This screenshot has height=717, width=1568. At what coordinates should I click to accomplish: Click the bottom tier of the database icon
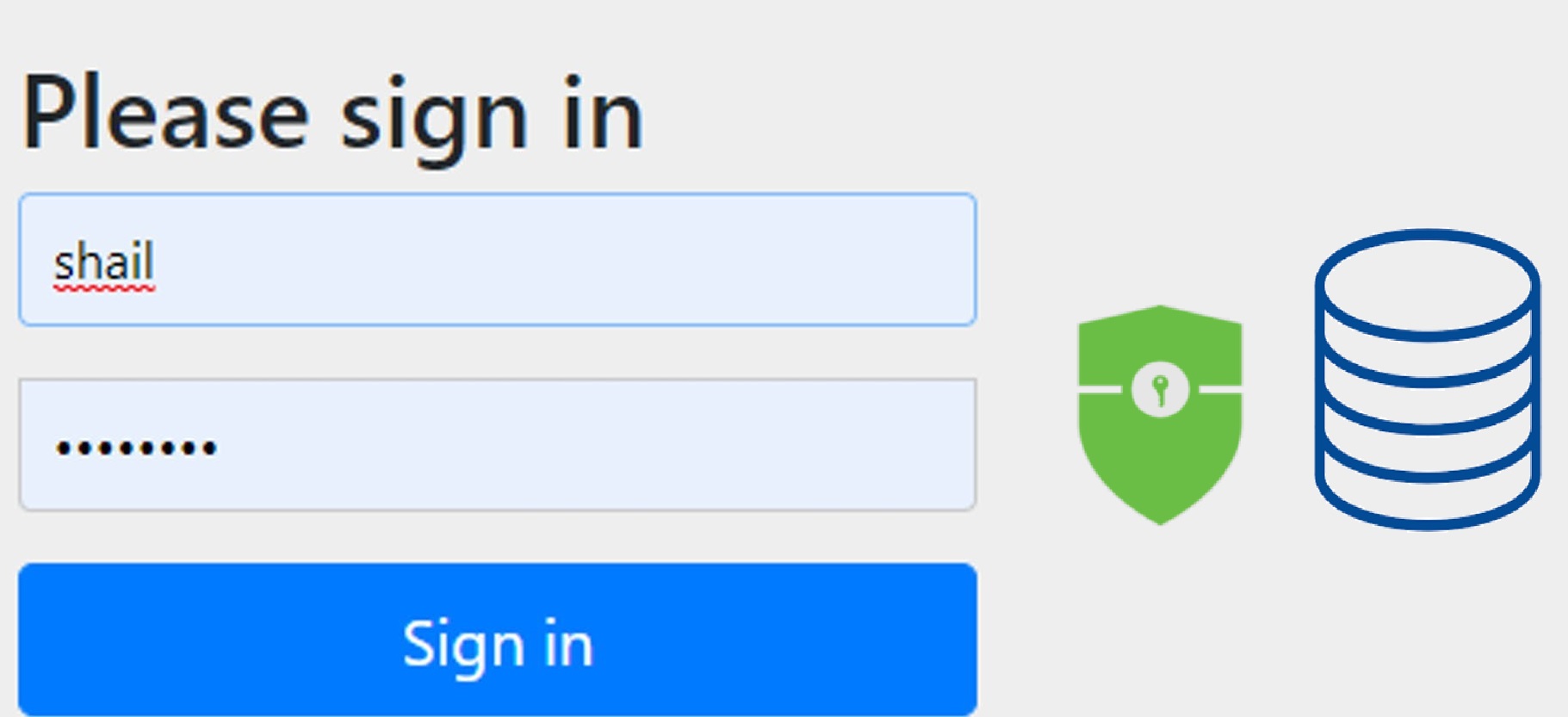pos(1427,495)
